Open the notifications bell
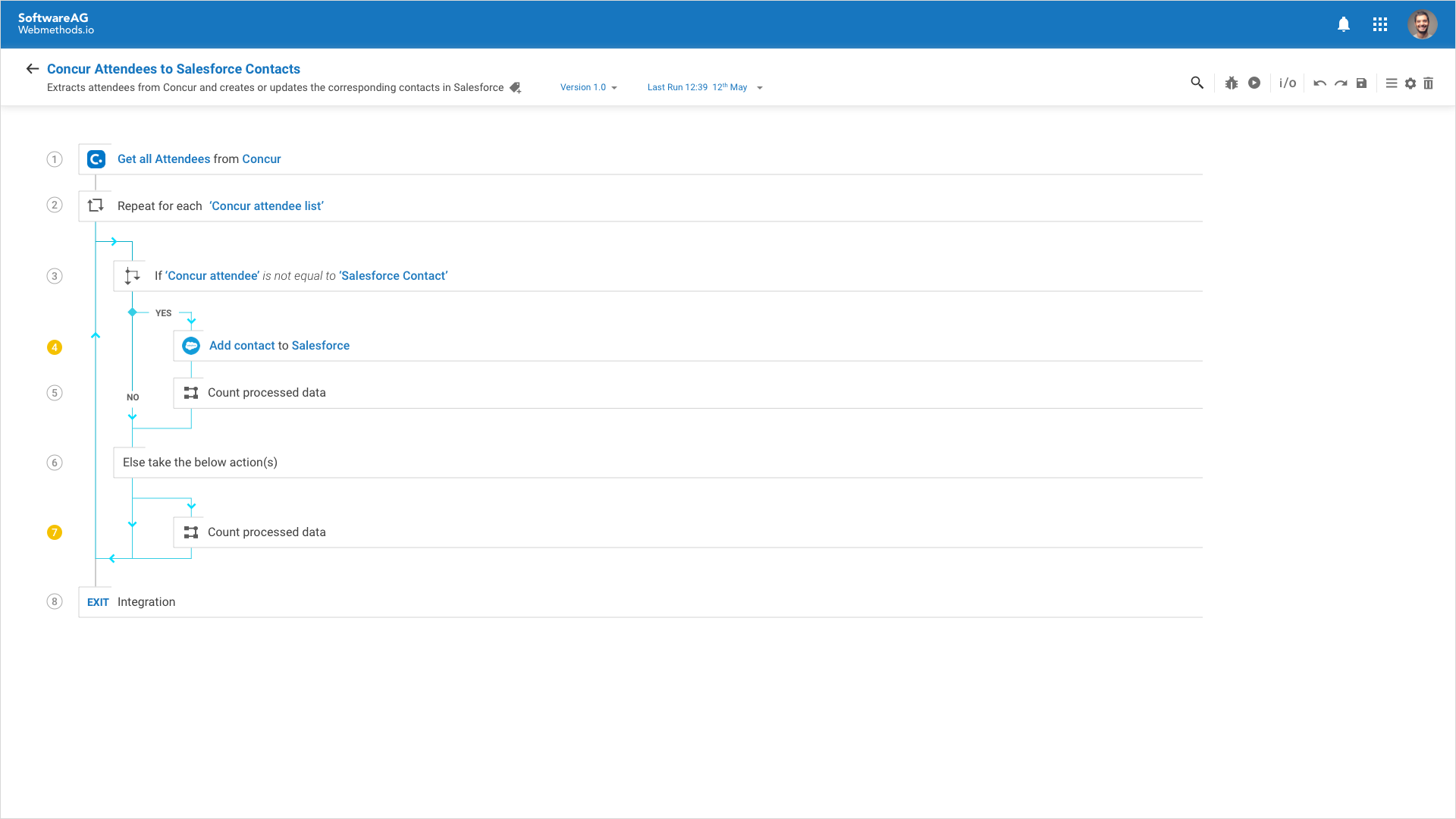The height and width of the screenshot is (819, 1456). 1344,24
